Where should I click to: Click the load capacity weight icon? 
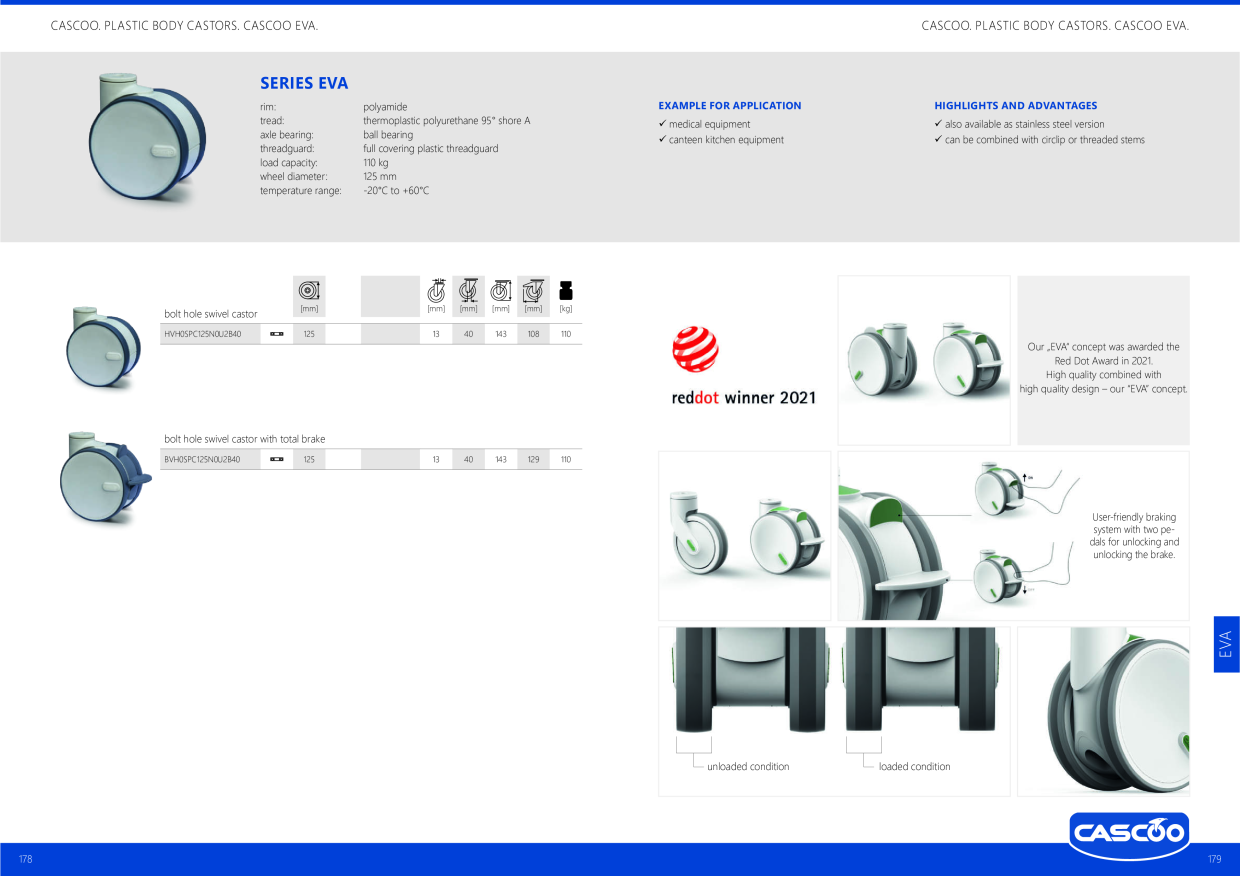coord(566,290)
